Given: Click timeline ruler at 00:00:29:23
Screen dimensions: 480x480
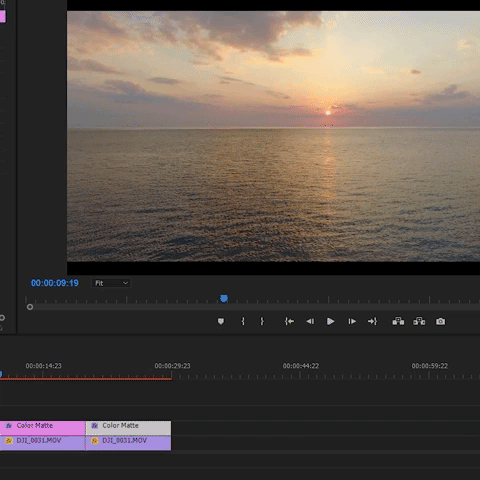Looking at the screenshot, I should (172, 366).
